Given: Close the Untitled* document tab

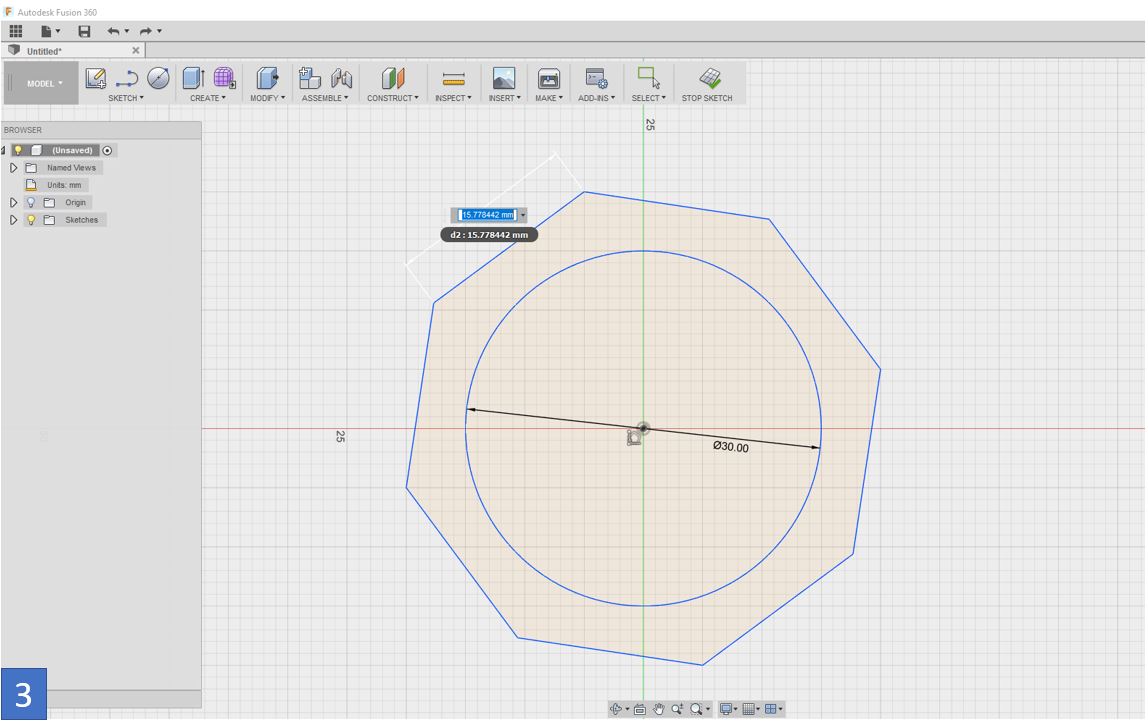Looking at the screenshot, I should click(x=135, y=50).
